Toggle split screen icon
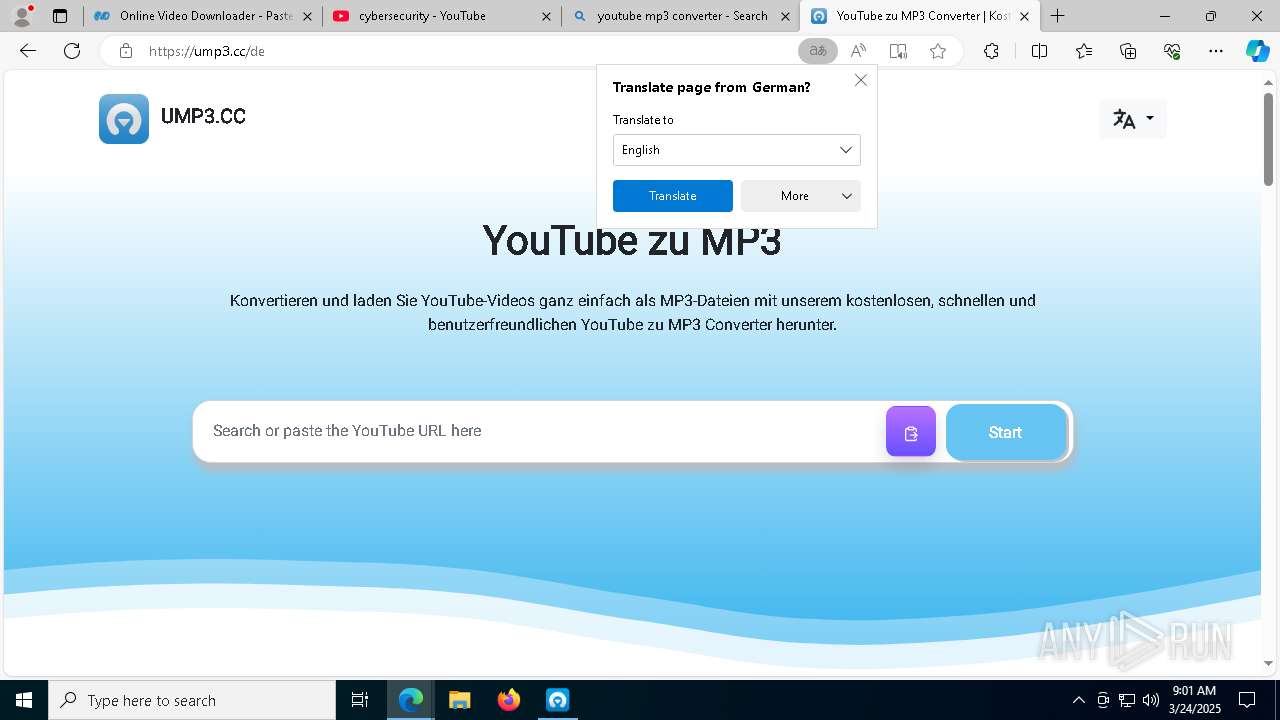Image resolution: width=1280 pixels, height=720 pixels. point(1039,51)
